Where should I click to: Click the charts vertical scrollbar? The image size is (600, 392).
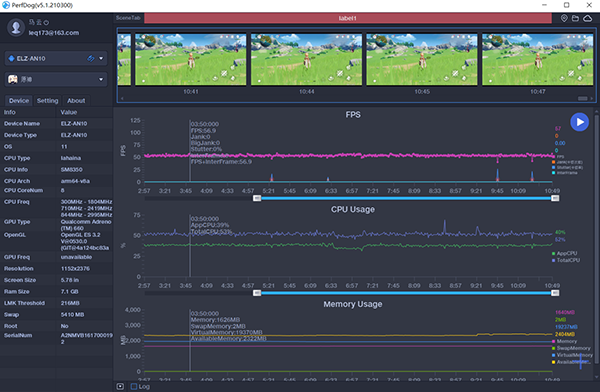[596, 239]
